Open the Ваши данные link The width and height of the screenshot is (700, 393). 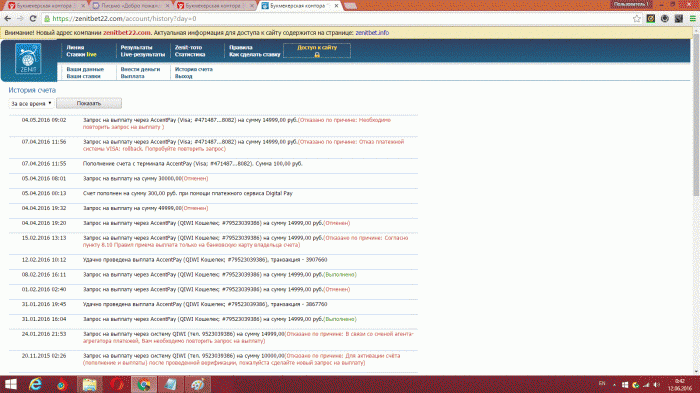[85, 69]
